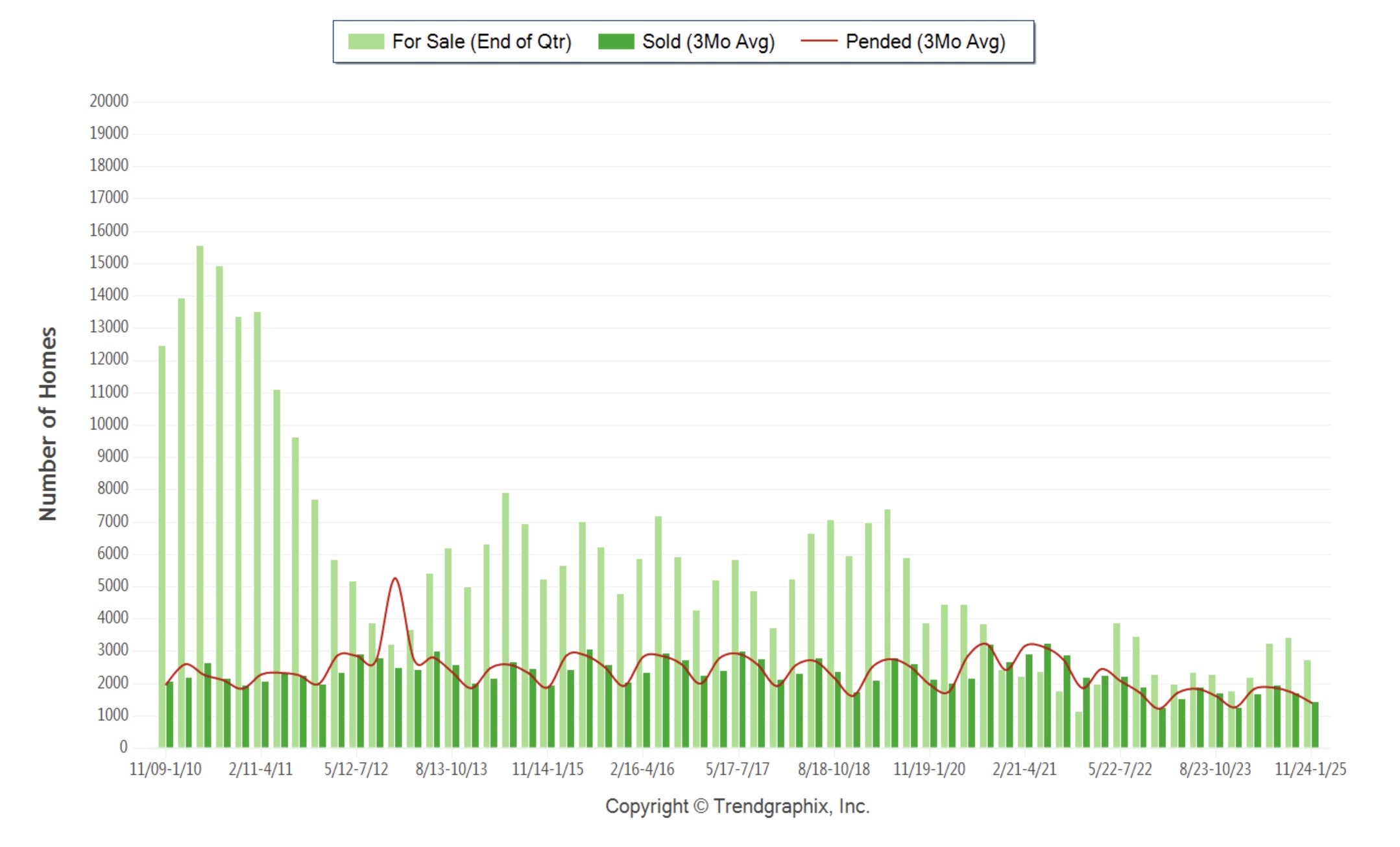Click the 15000 y-axis label
This screenshot has height=847, width=1400.
tap(109, 263)
